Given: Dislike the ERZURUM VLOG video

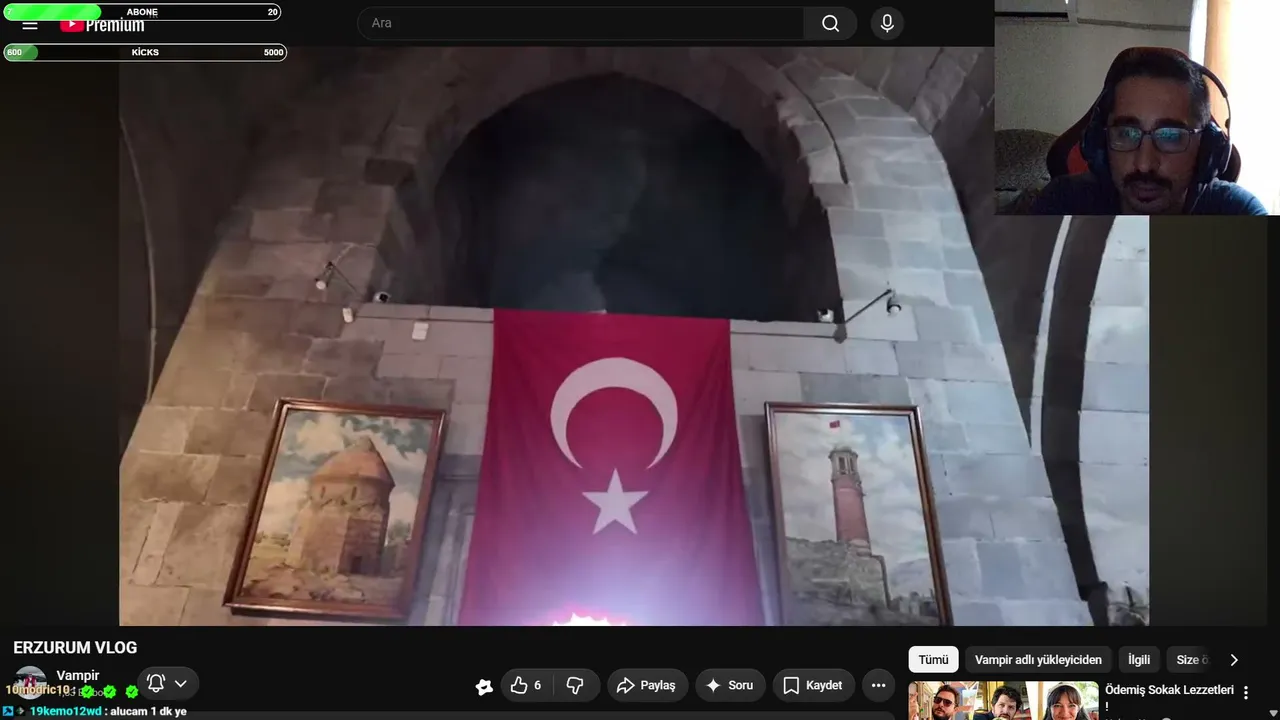Looking at the screenshot, I should tap(575, 685).
